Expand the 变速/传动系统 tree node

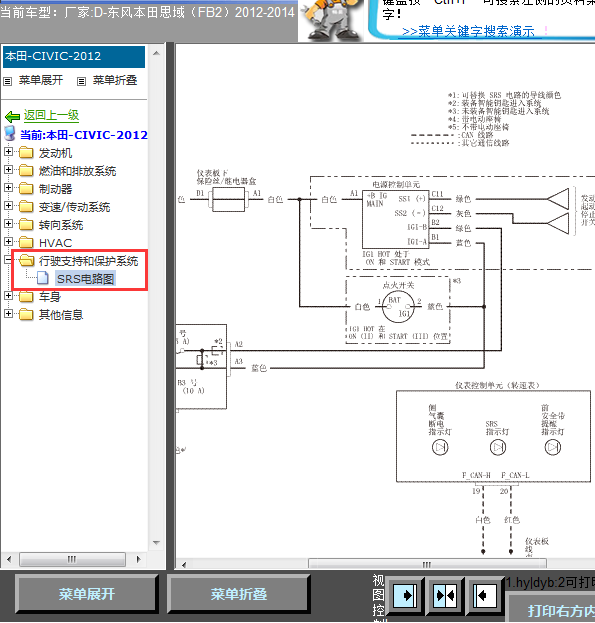[x=8, y=206]
